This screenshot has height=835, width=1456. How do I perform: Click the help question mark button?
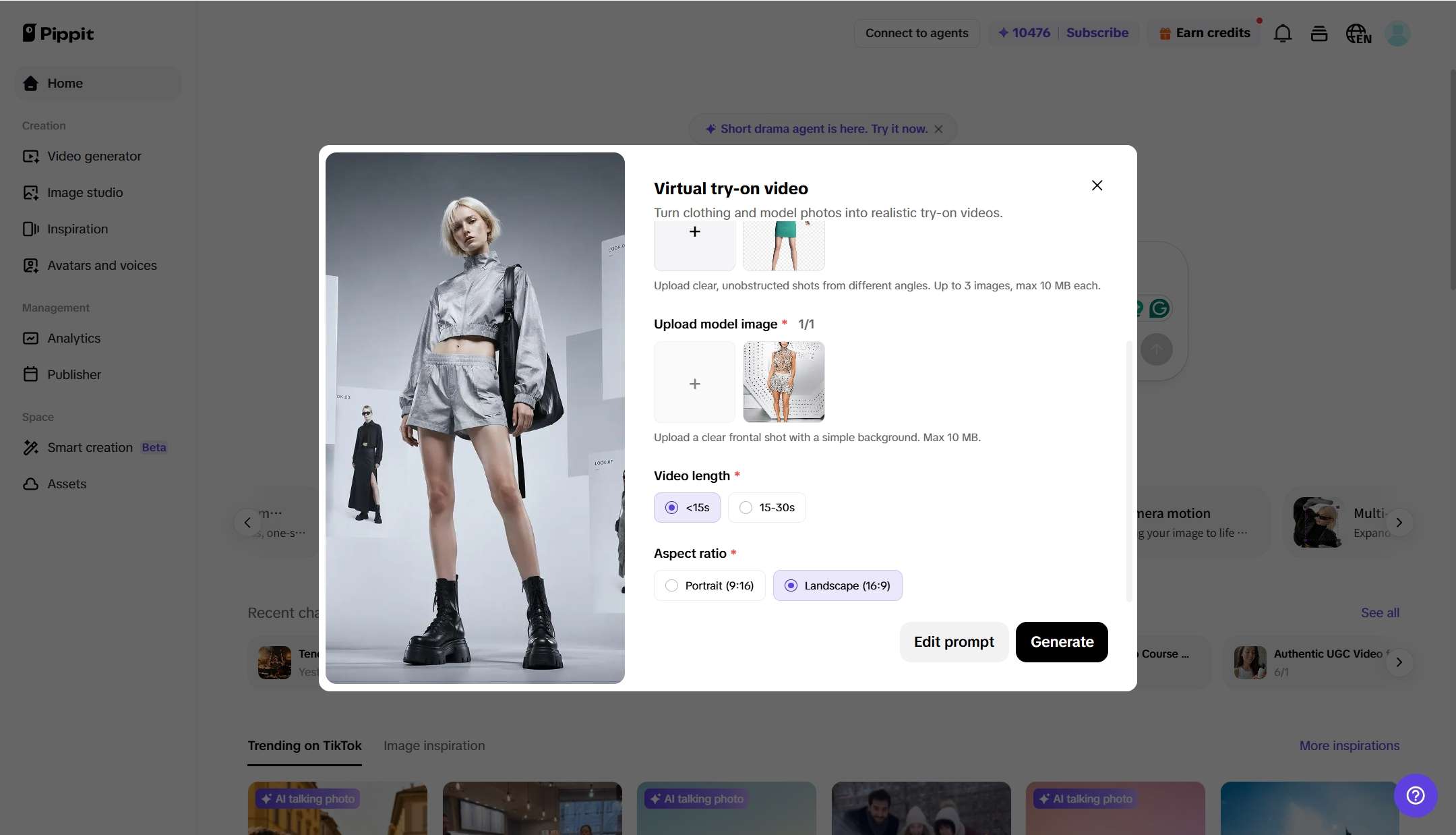1416,795
